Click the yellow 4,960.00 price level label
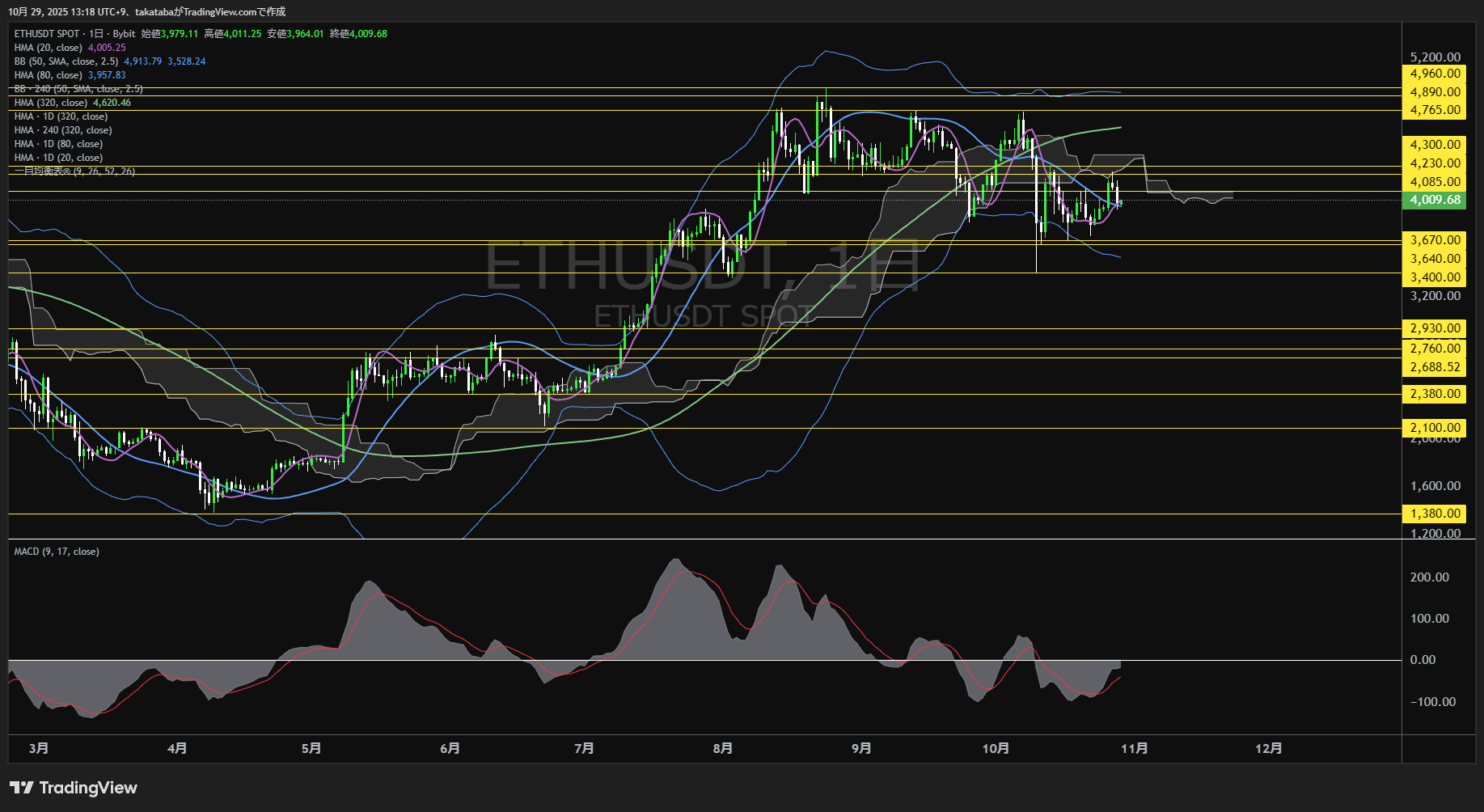 [1434, 73]
